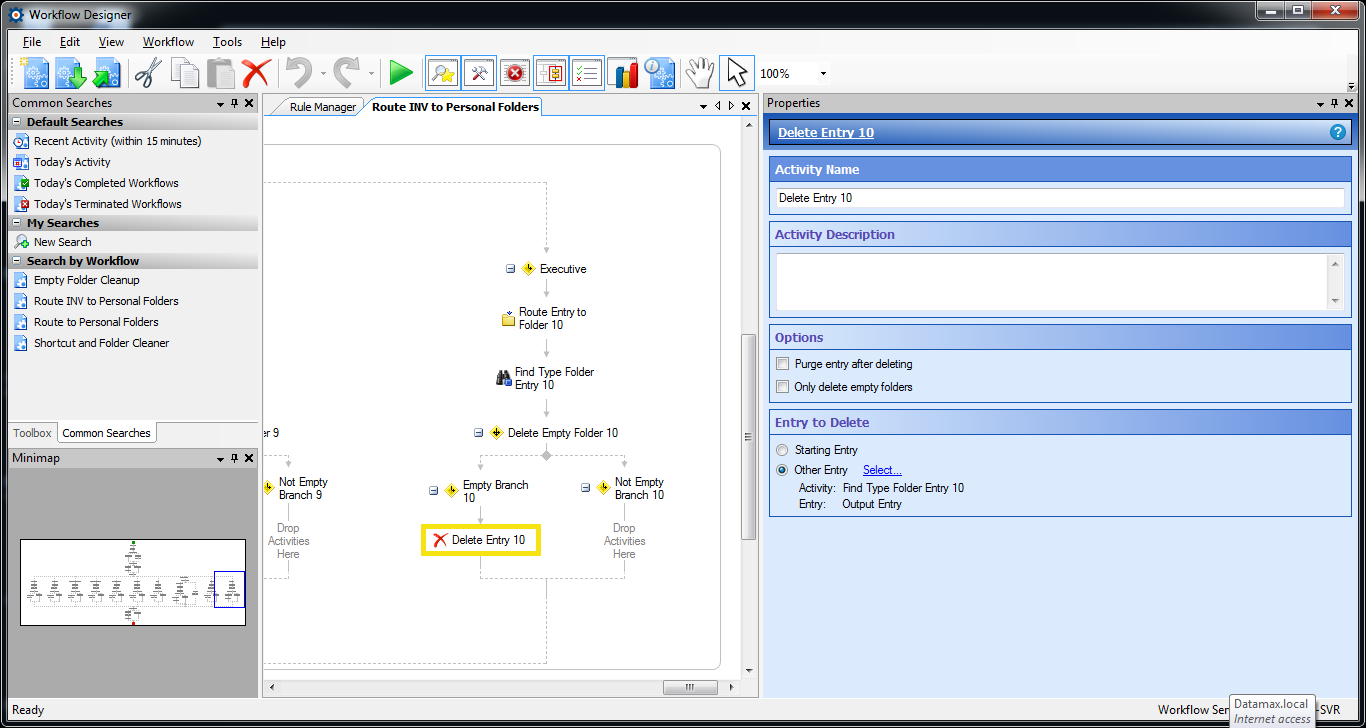This screenshot has width=1366, height=728.
Task: Collapse the Delete Empty Folder 10 node
Action: point(478,433)
